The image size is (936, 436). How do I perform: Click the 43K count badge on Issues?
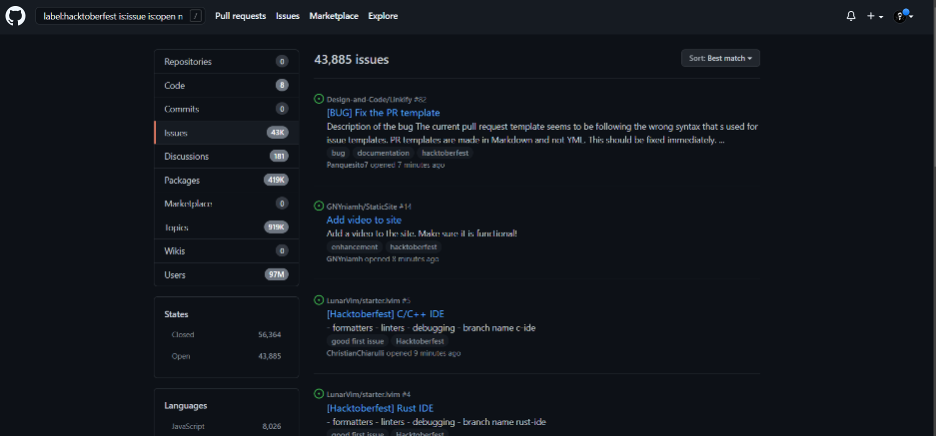pyautogui.click(x=278, y=133)
